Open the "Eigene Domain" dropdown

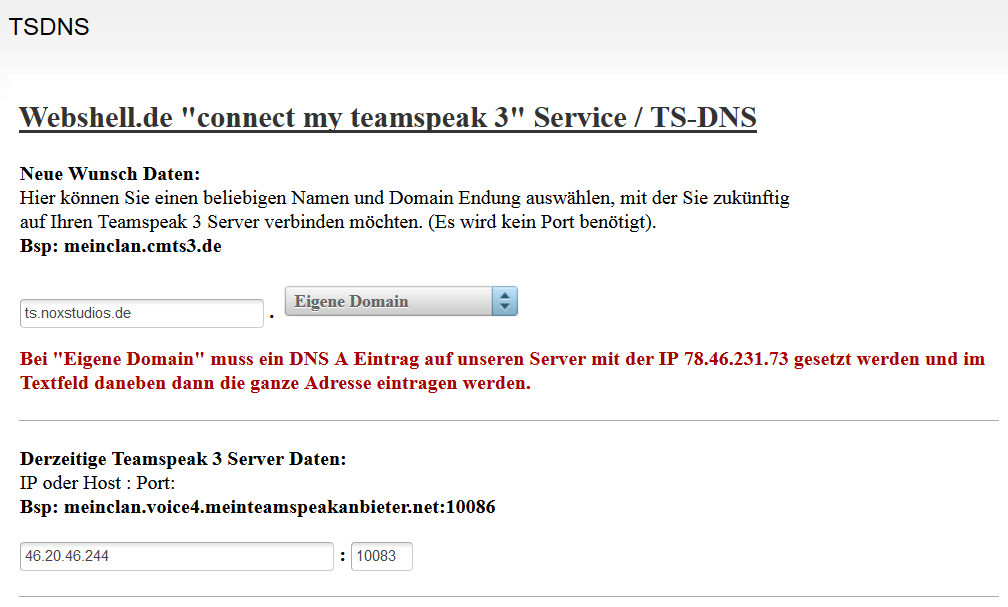coord(388,301)
